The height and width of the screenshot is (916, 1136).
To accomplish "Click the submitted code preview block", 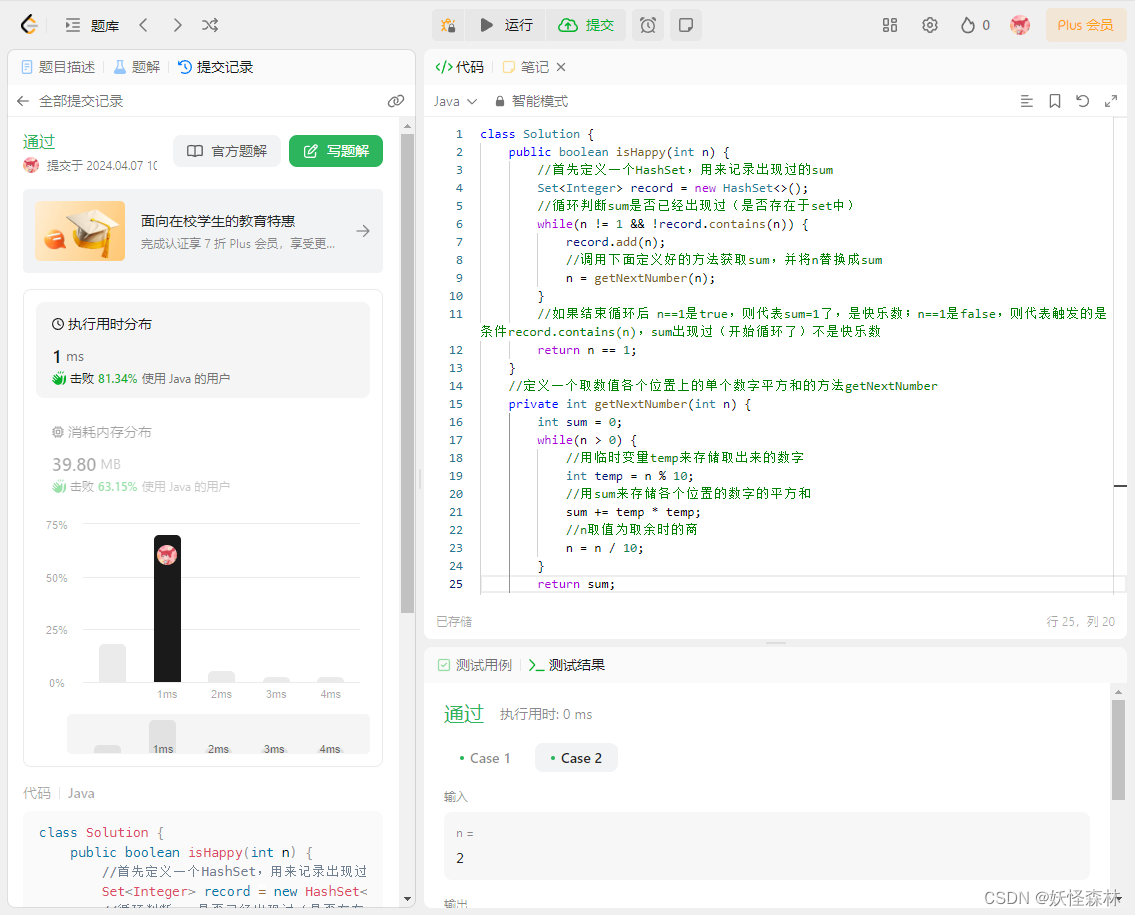I will tap(203, 861).
